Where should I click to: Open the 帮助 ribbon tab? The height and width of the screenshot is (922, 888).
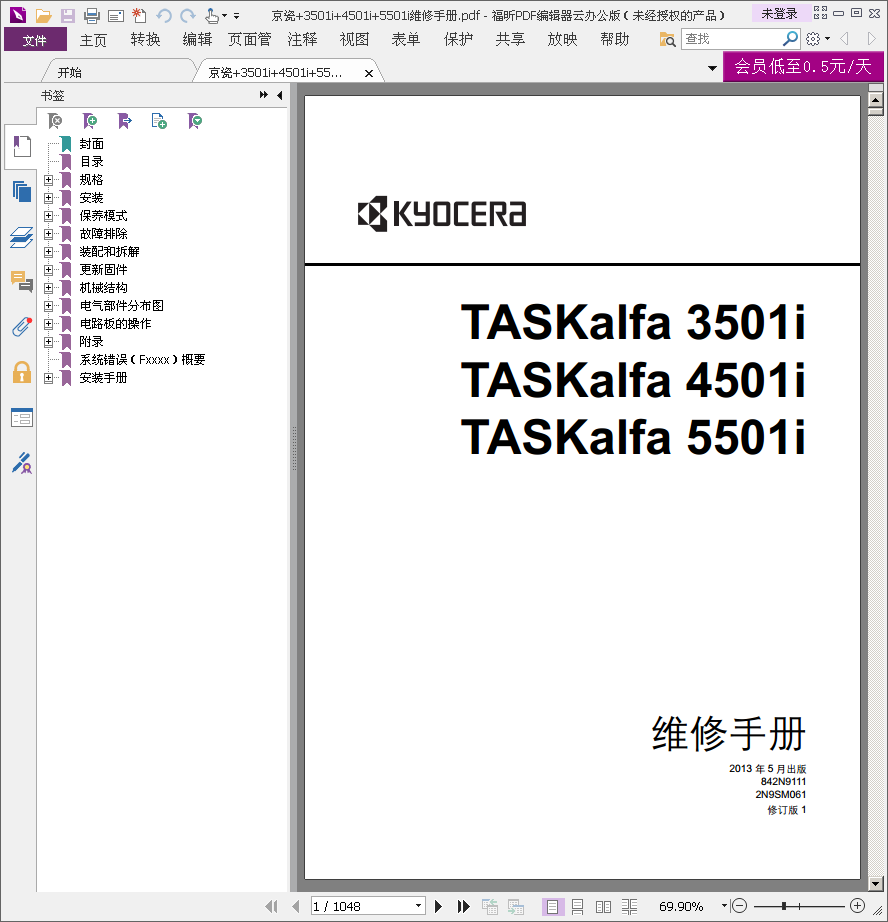615,39
